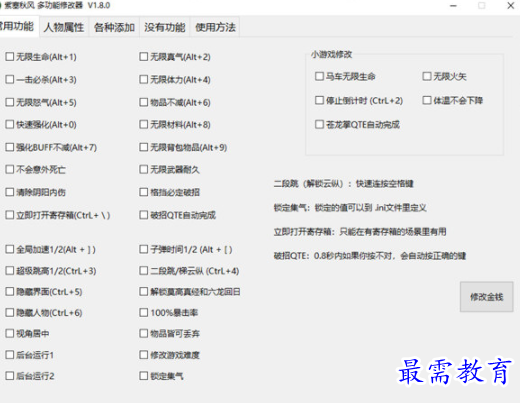Image resolution: width=520 pixels, height=403 pixels.
Task: Enable 无限生命 (Alt+1) checkbox
Action: [10, 57]
